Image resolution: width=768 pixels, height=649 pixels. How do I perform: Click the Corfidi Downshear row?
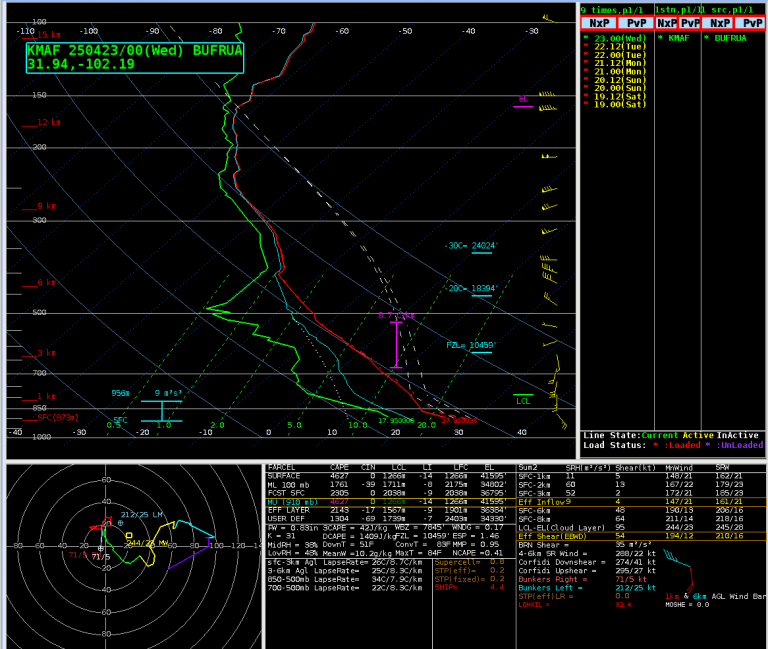pos(587,562)
